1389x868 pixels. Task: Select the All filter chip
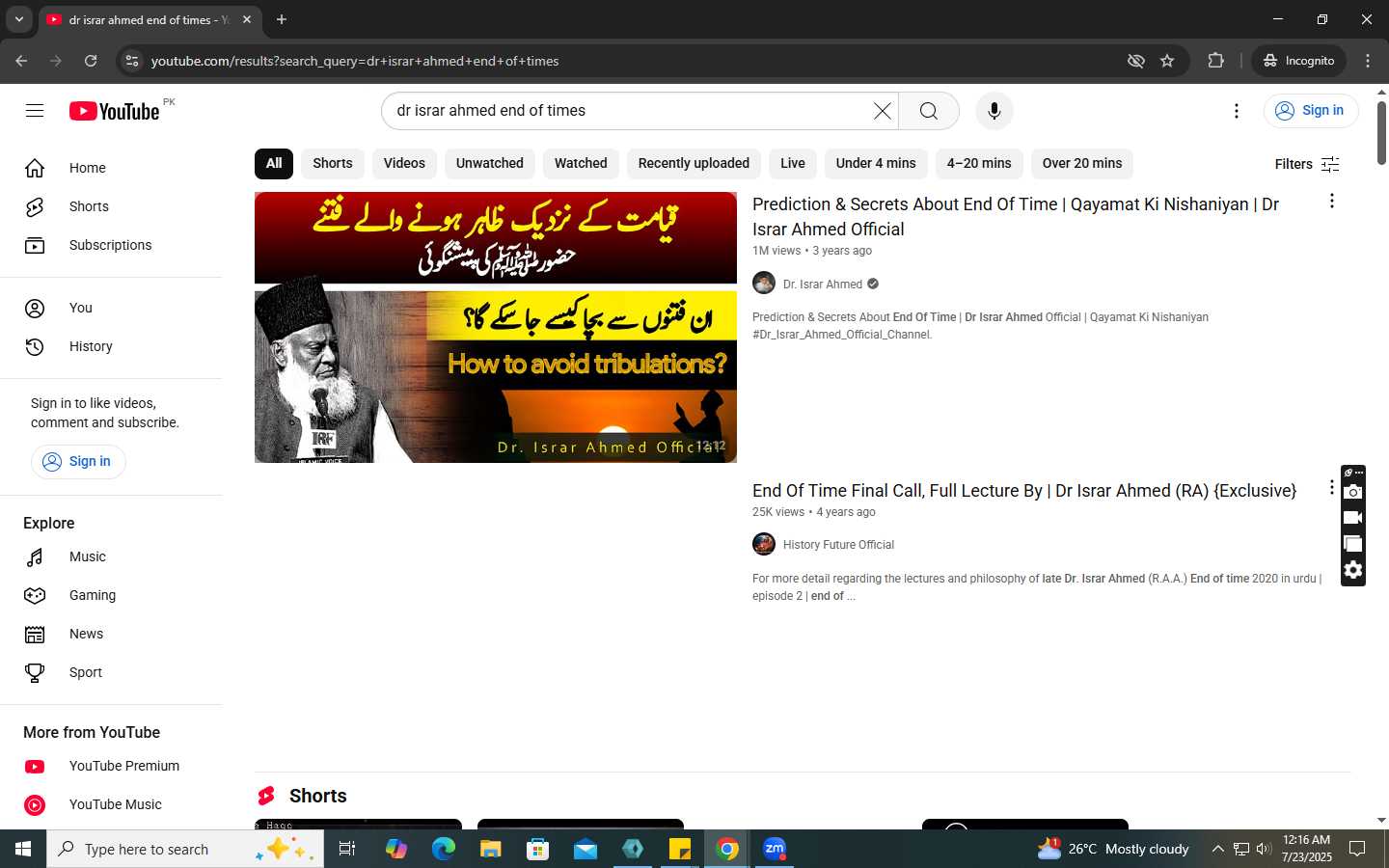pyautogui.click(x=274, y=163)
